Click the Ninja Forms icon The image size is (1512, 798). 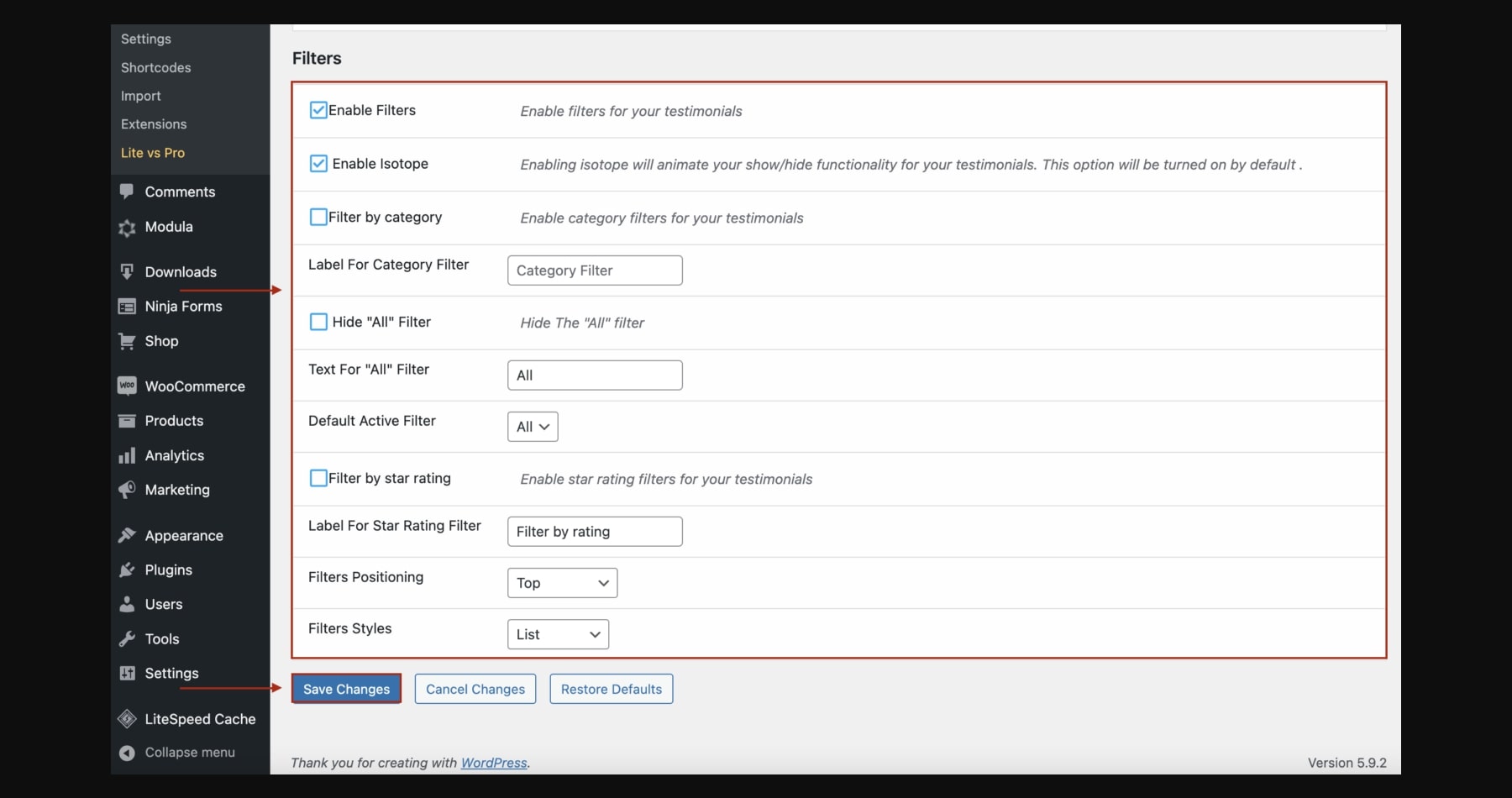click(x=127, y=307)
